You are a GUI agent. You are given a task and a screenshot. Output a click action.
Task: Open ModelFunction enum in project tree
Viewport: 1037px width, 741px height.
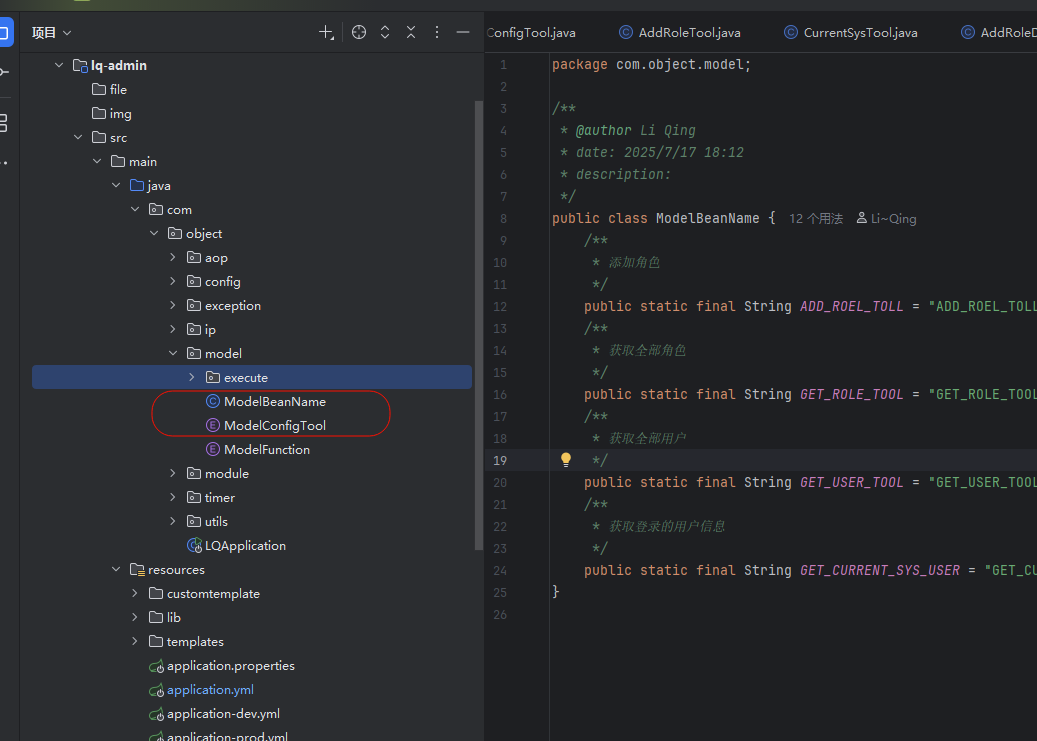(266, 449)
